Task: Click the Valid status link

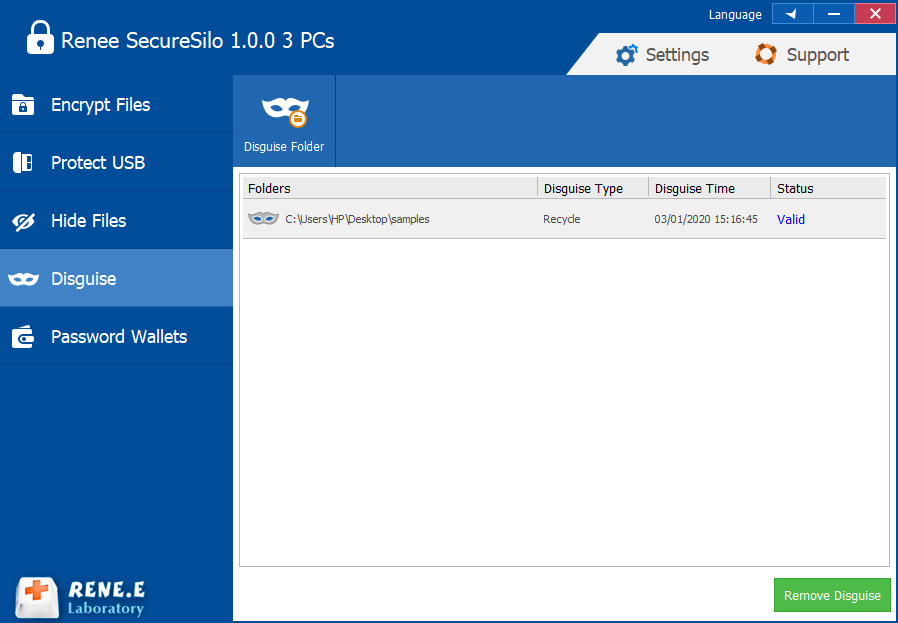Action: (791, 219)
